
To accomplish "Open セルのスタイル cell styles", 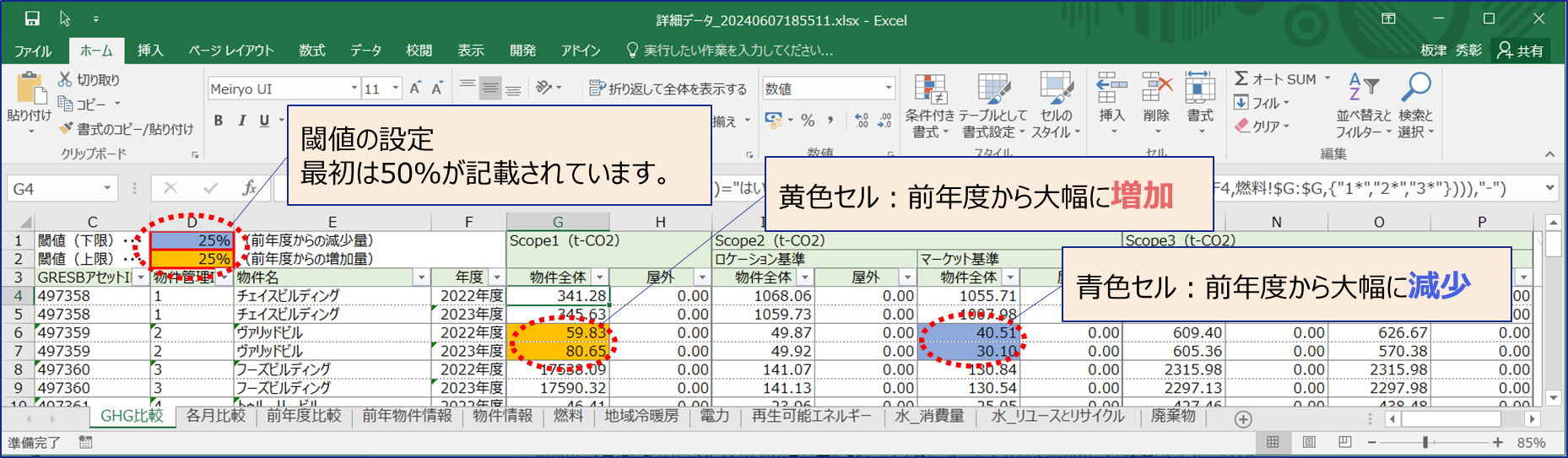I will 1055,105.
